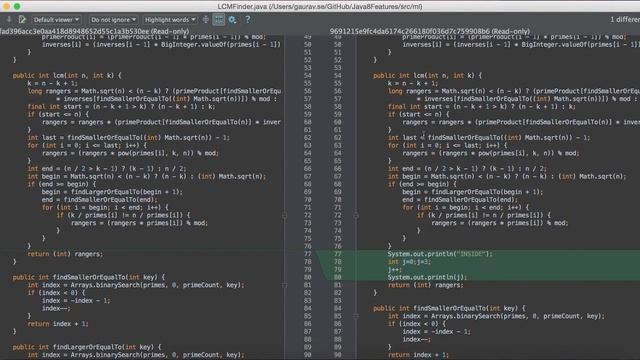
Task: Click the int j=0;j=3; line
Action: click(x=409, y=262)
